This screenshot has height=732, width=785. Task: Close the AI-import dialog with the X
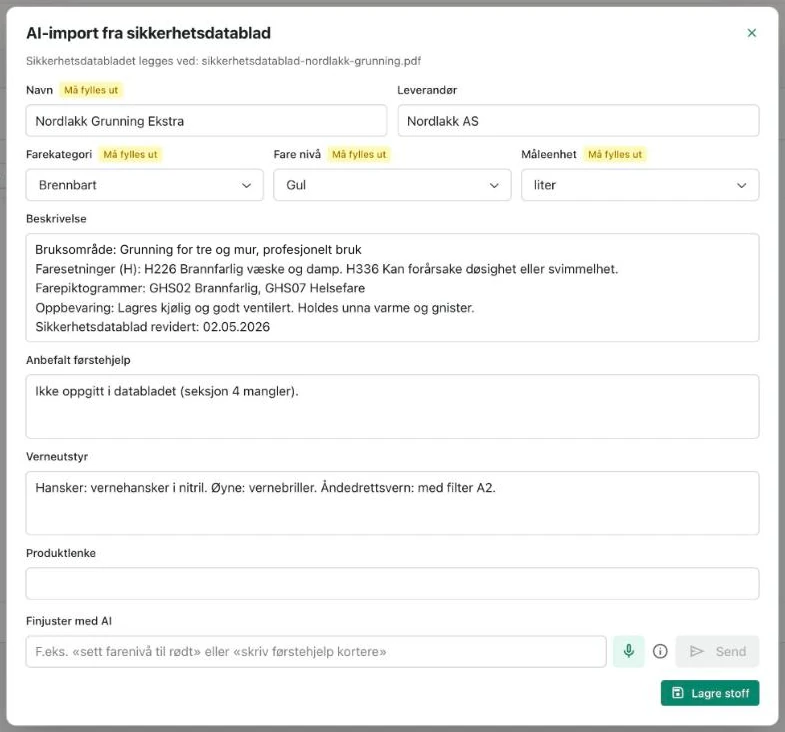751,33
